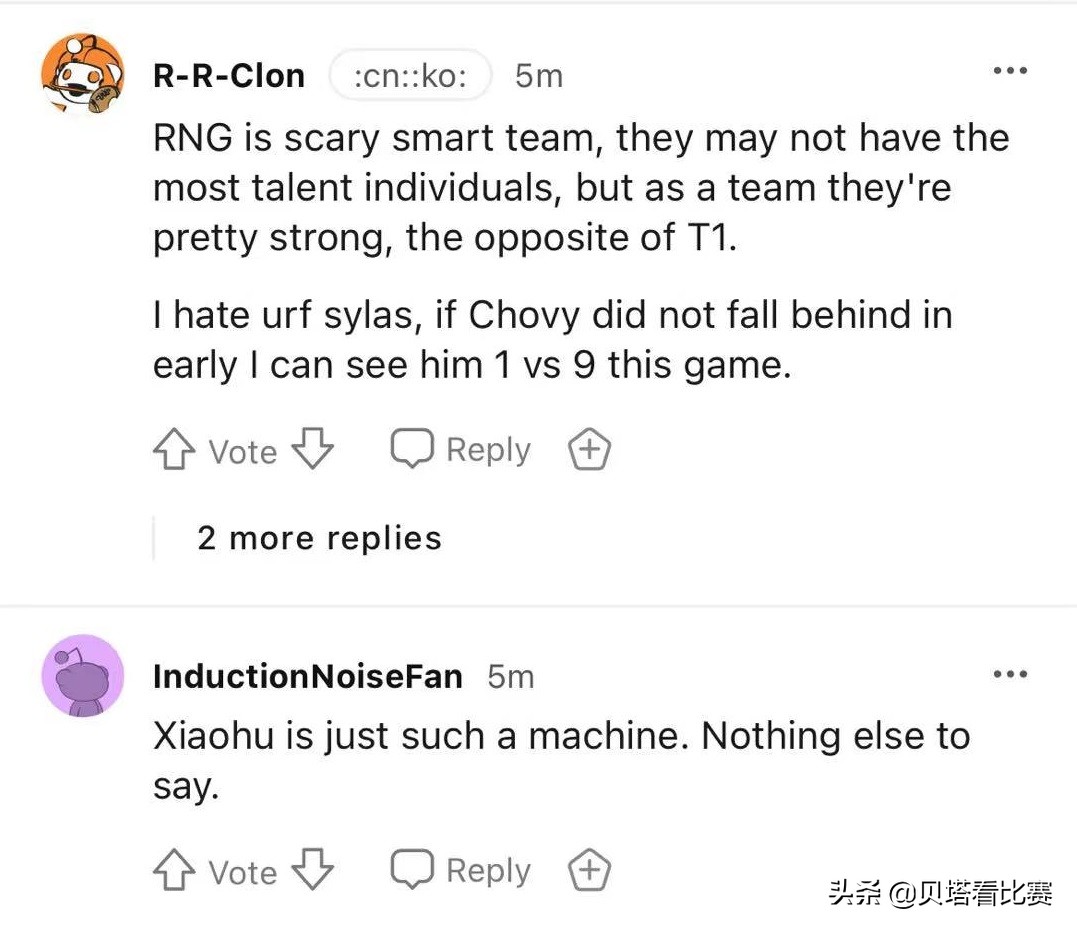The width and height of the screenshot is (1077, 931).
Task: Open the overflow menu on InductionNoiseFan's comment
Action: 1011,674
